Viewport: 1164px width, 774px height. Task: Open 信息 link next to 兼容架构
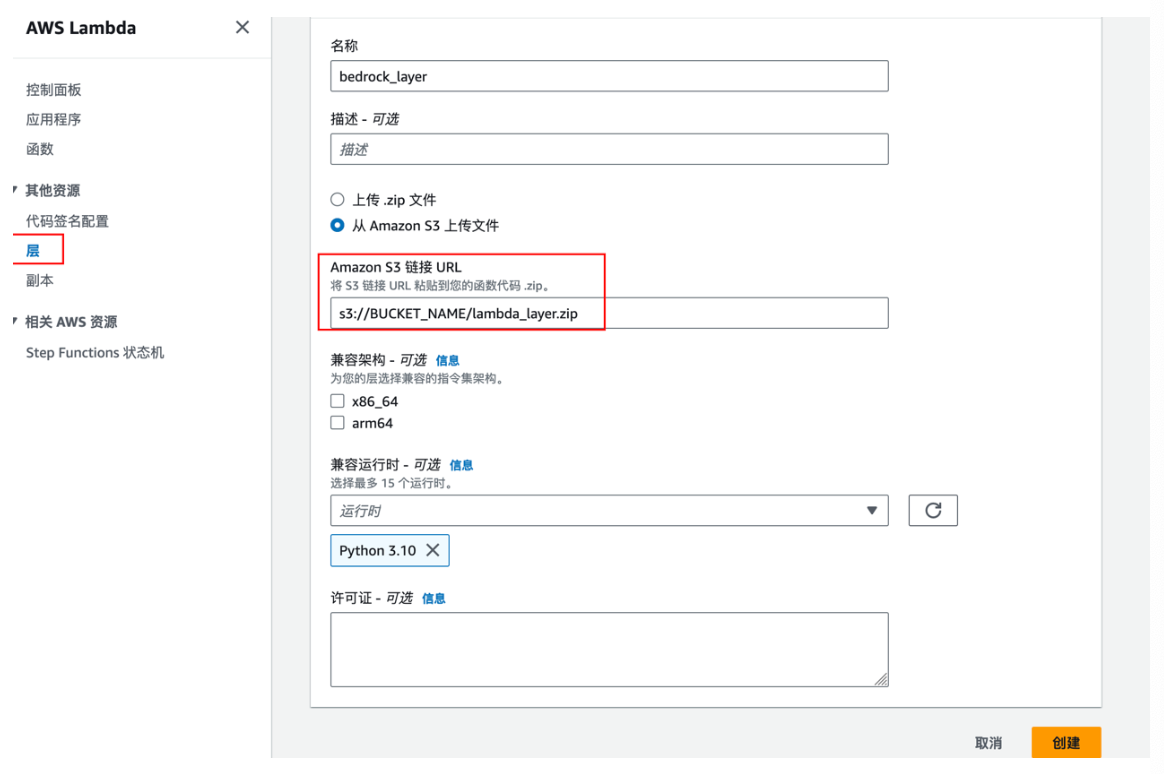(x=447, y=360)
